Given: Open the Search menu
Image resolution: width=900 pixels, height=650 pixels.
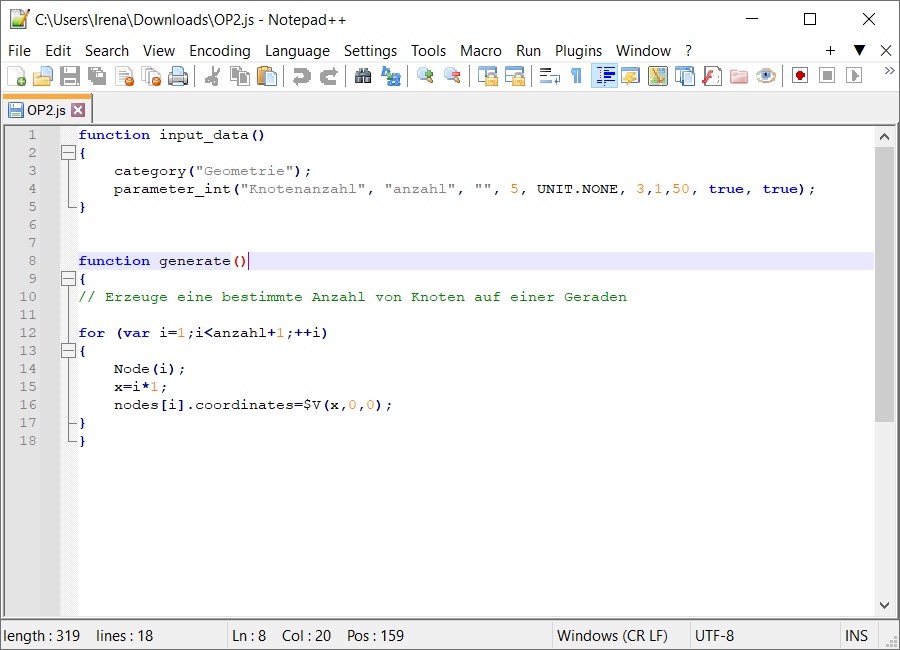Looking at the screenshot, I should (x=107, y=51).
